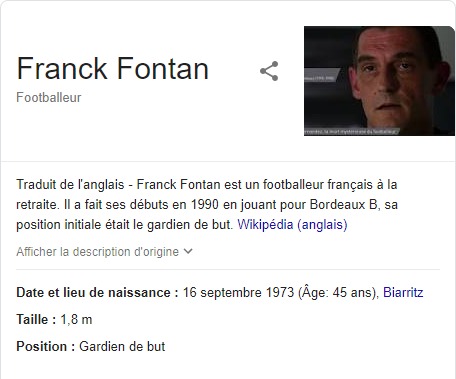Click the 'Franck Fontan' title heading
This screenshot has width=456, height=379.
click(112, 69)
